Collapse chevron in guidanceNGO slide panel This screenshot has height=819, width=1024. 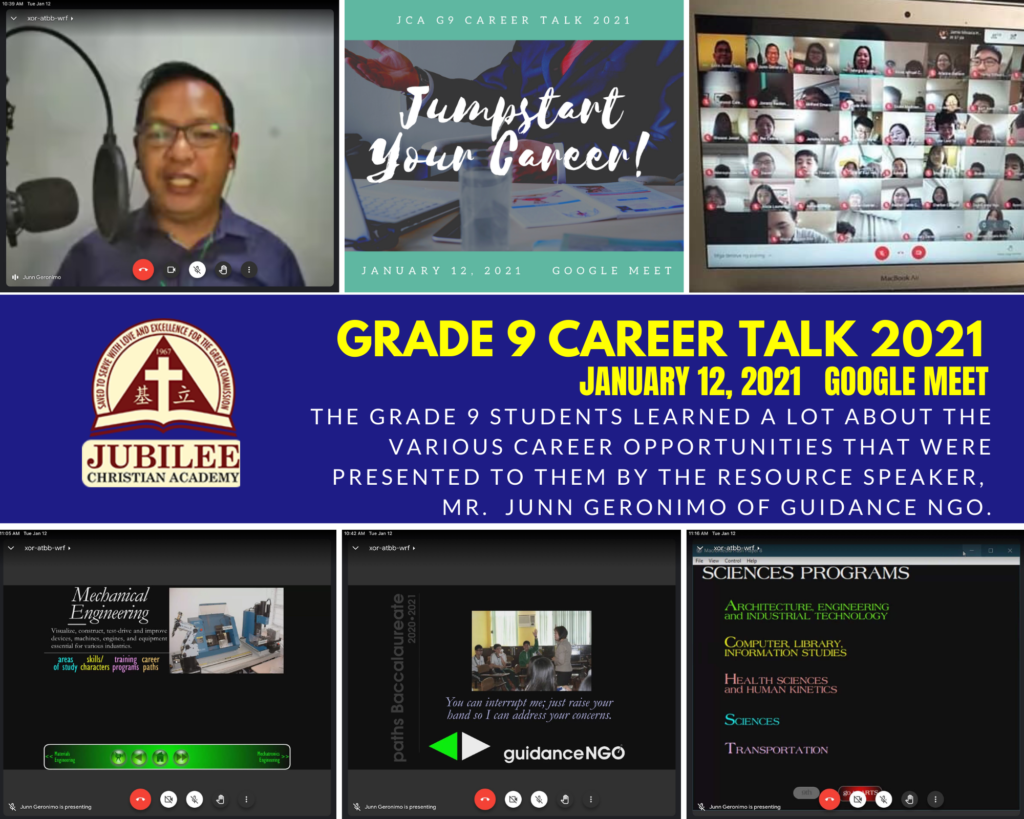coord(356,548)
